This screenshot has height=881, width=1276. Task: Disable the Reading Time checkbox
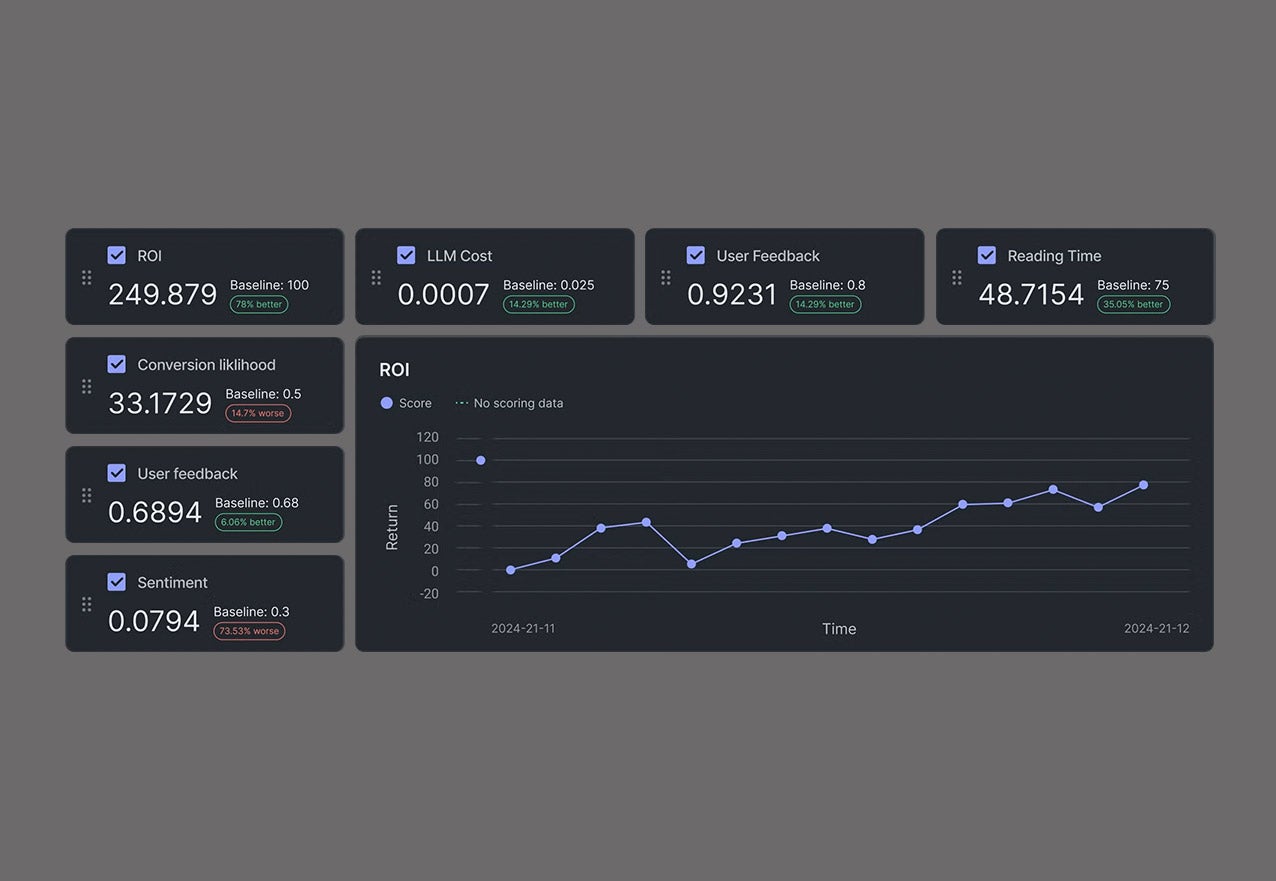(x=987, y=255)
